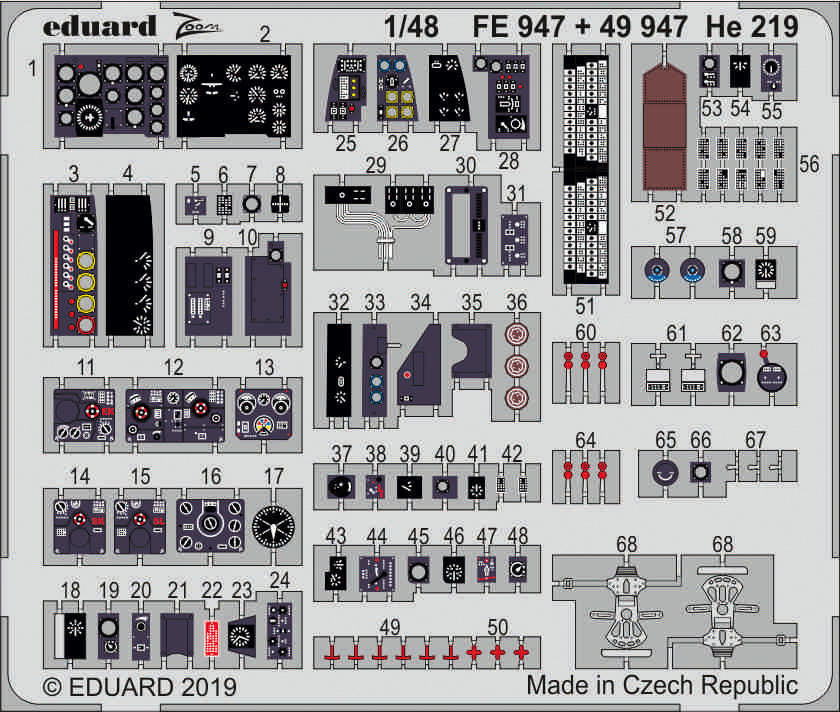Select part 63 round gauge with red knob
The height and width of the screenshot is (712, 840).
tap(771, 373)
